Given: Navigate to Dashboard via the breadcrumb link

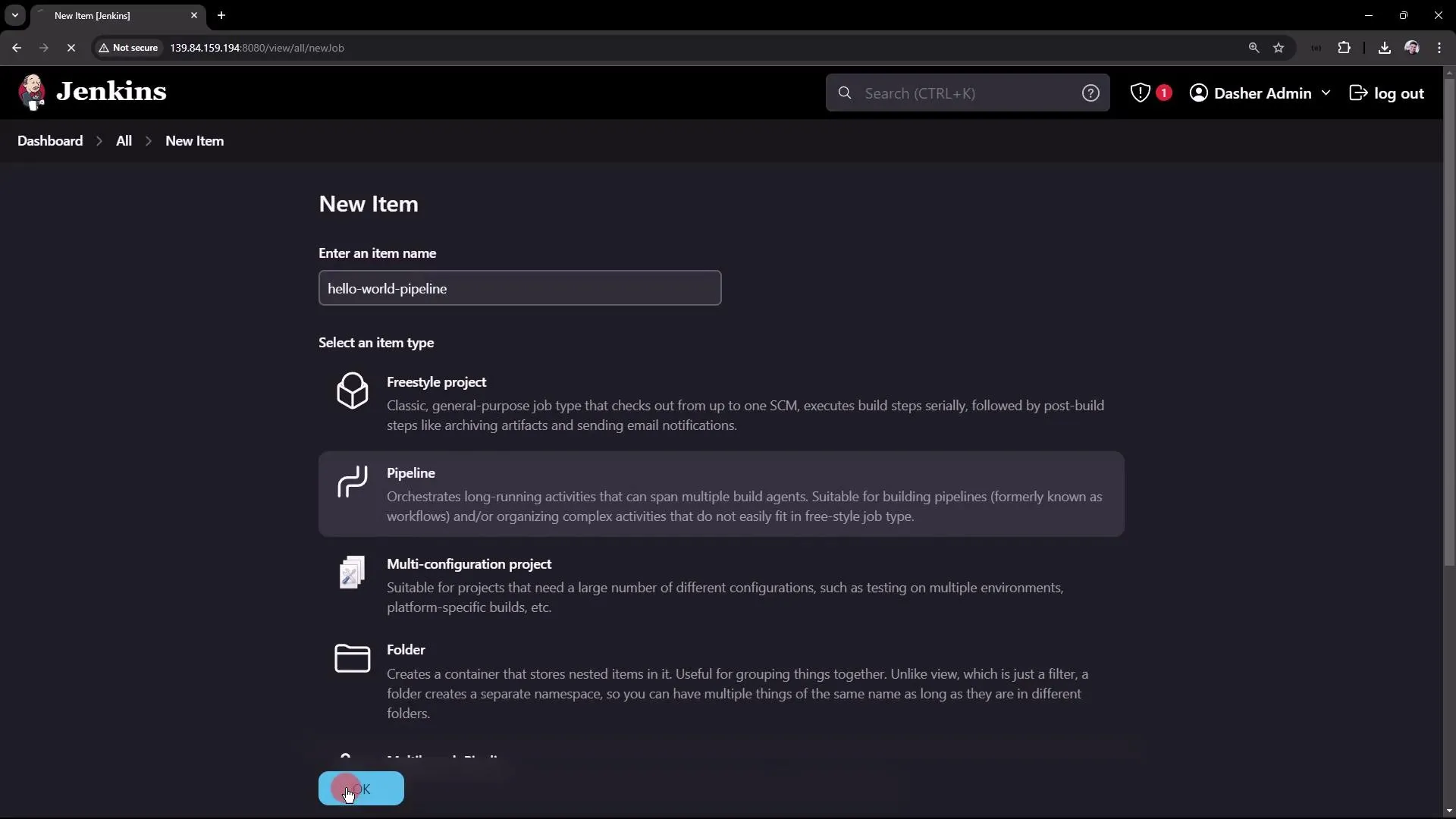Looking at the screenshot, I should [x=49, y=140].
